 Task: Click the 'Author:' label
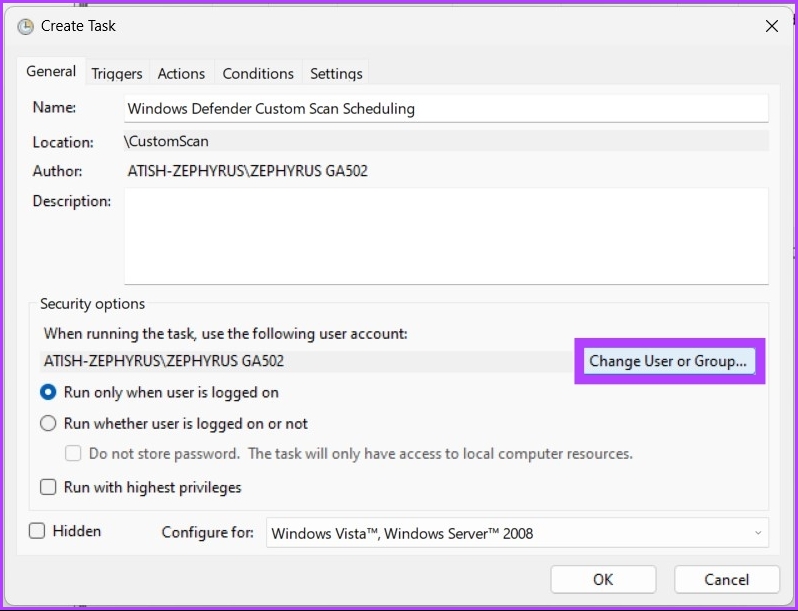[x=57, y=171]
